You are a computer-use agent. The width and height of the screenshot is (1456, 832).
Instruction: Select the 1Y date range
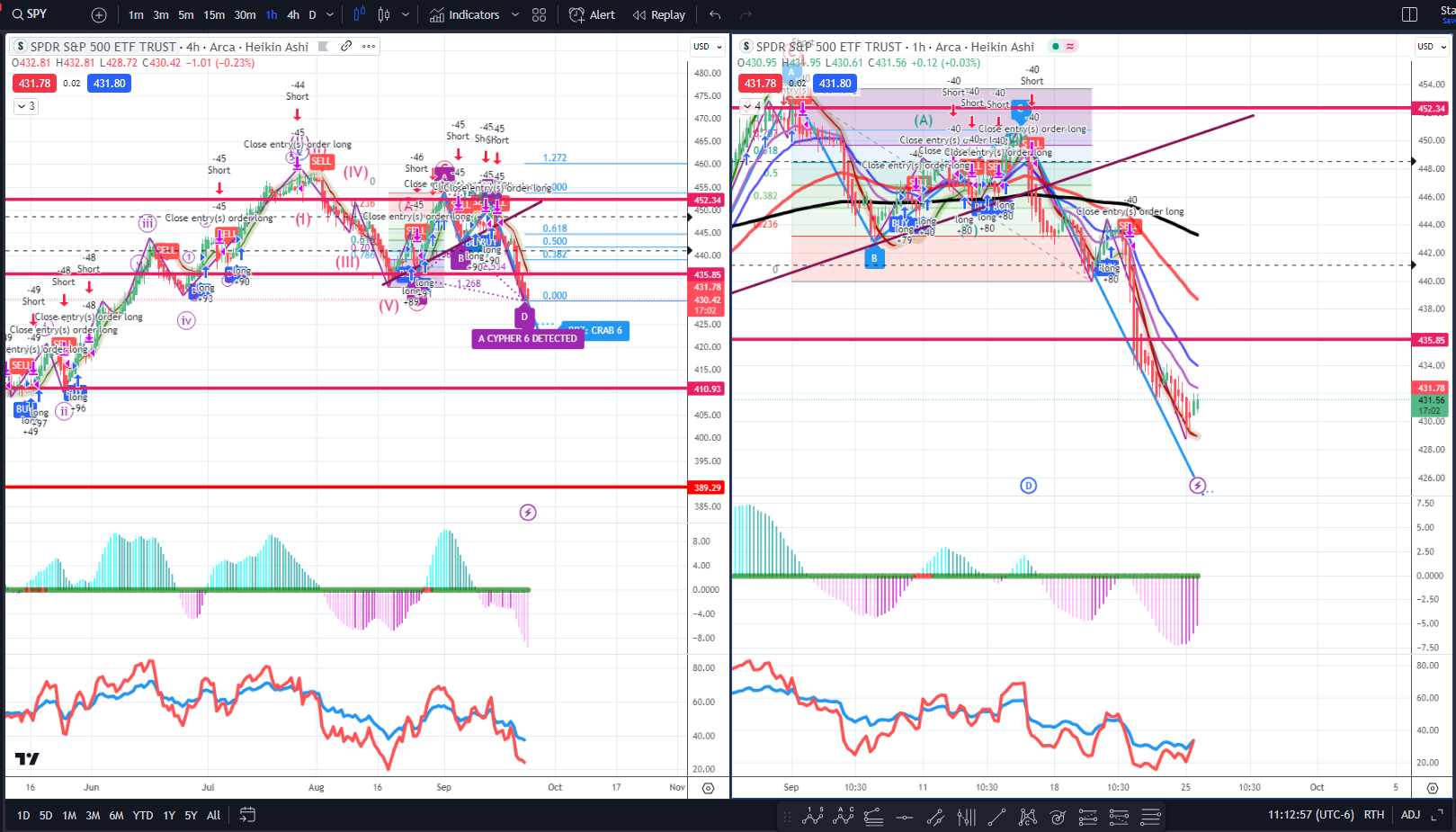169,816
